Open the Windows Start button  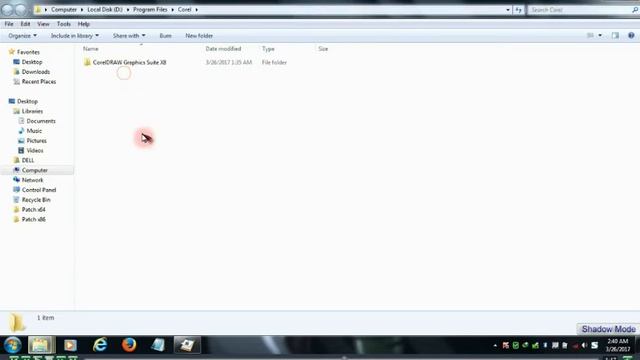tap(13, 345)
